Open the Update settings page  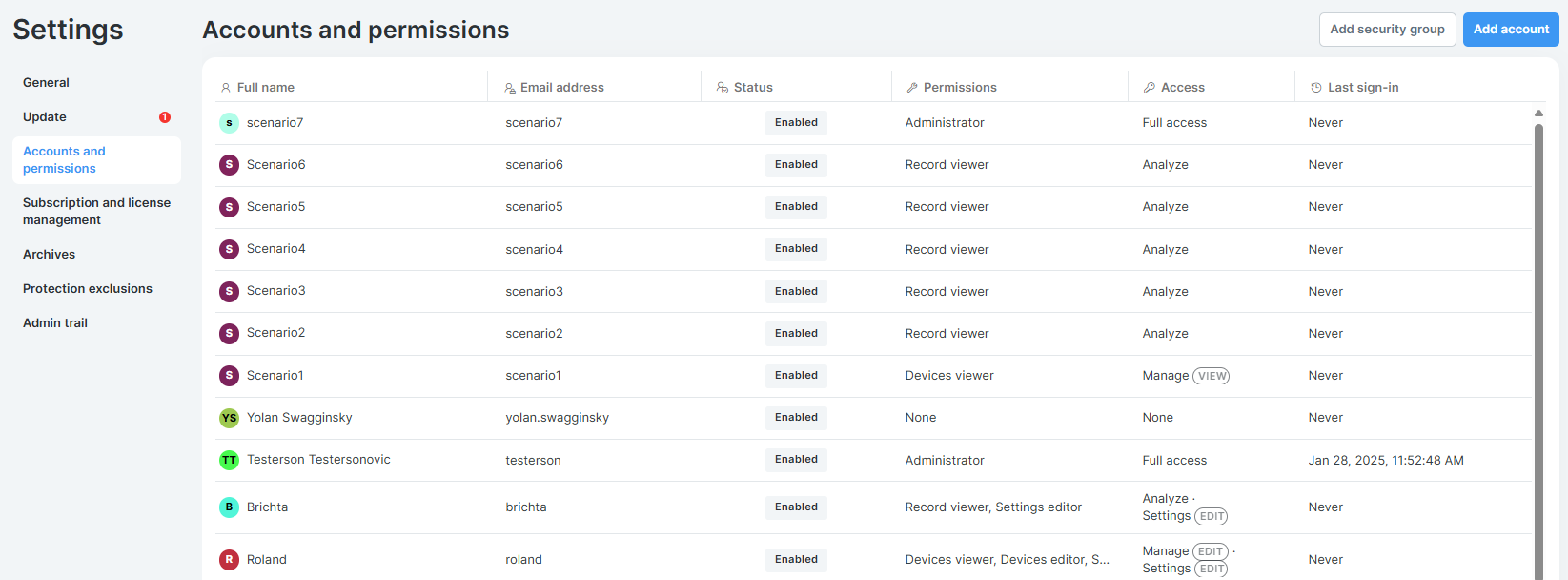click(x=45, y=117)
